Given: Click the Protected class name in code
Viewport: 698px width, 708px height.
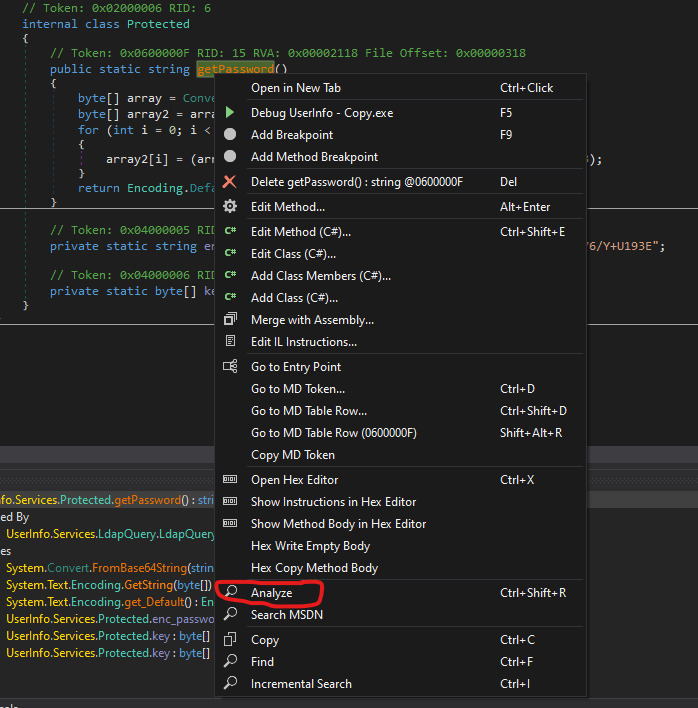Looking at the screenshot, I should pyautogui.click(x=158, y=23).
